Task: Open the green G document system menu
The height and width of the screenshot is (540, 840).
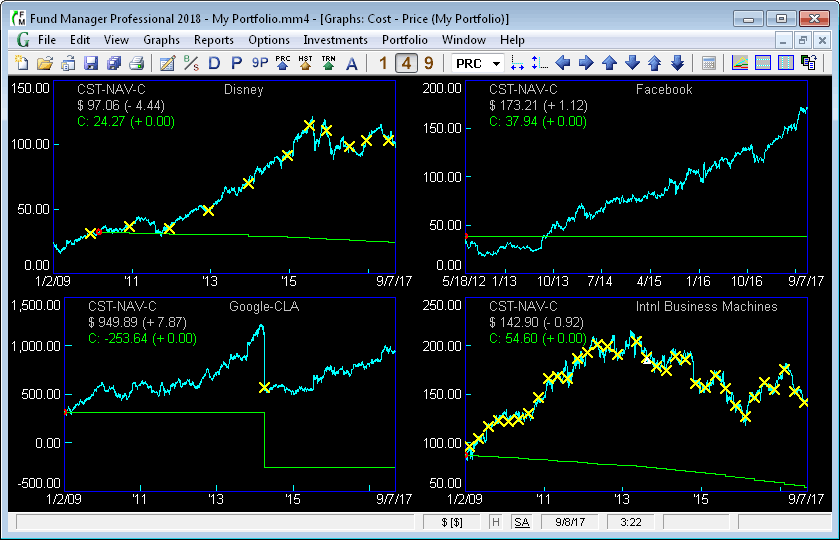Action: (x=22, y=40)
